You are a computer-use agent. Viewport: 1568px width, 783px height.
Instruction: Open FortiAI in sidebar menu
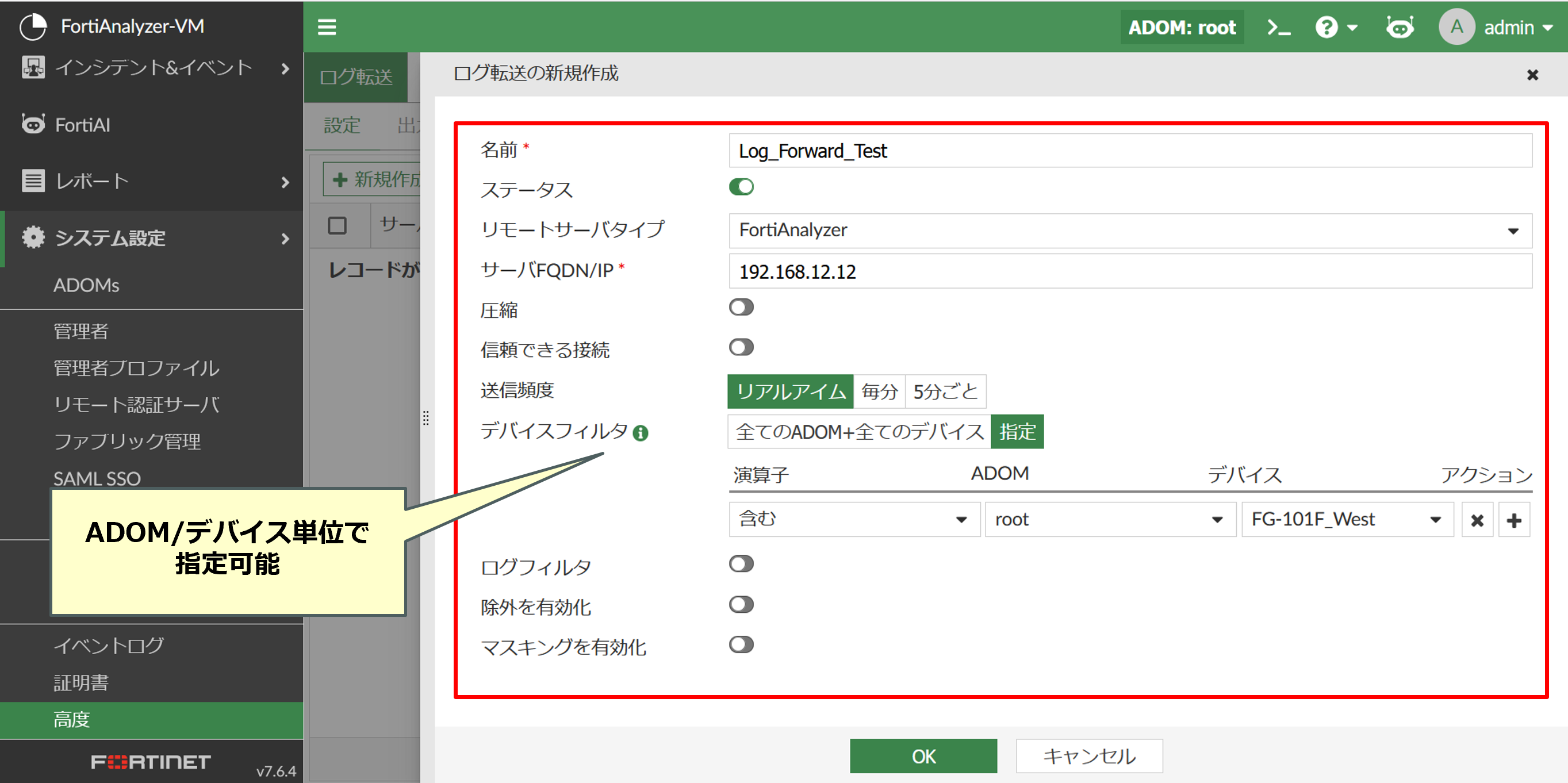[83, 125]
